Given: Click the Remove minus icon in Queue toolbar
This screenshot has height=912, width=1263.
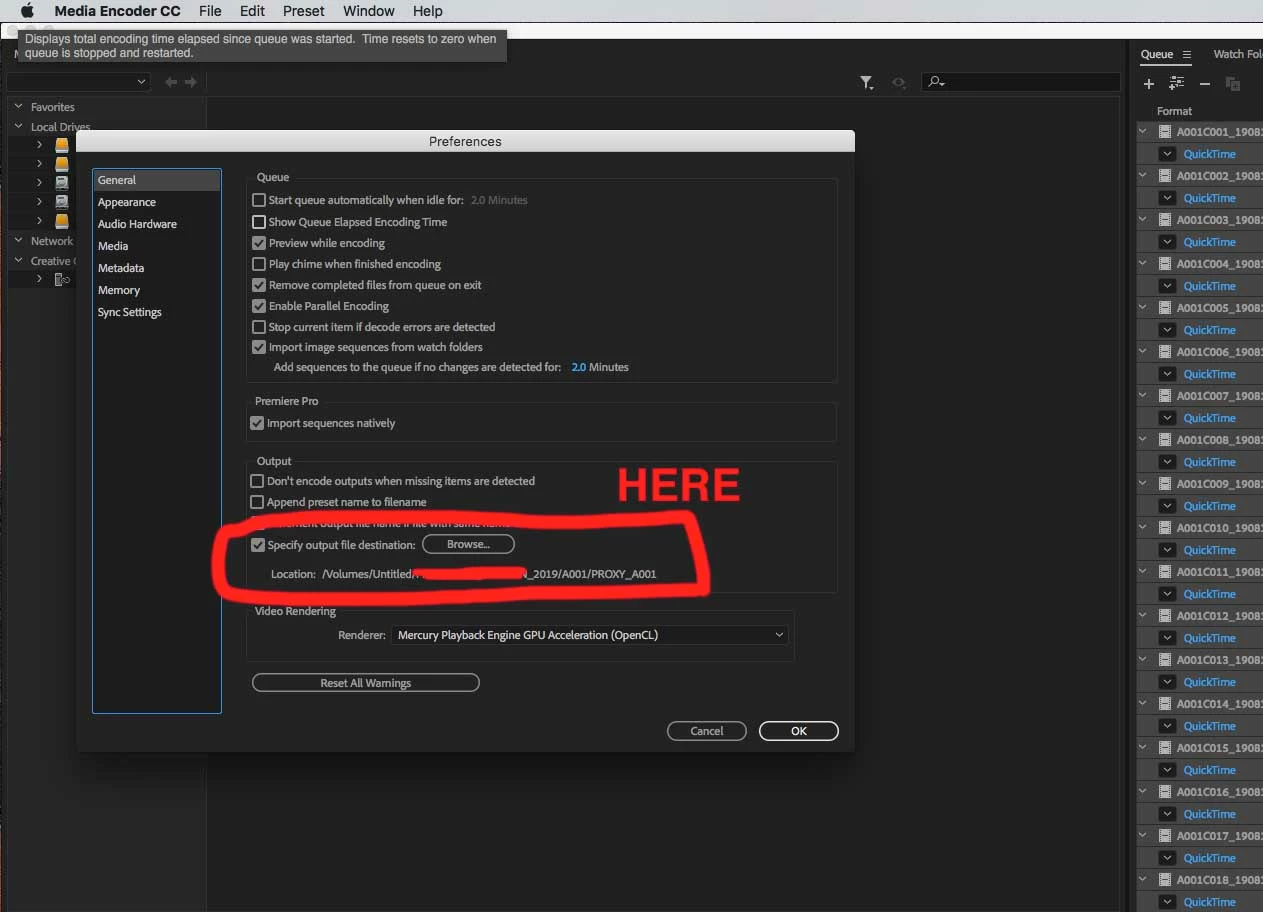Looking at the screenshot, I should (x=1205, y=84).
